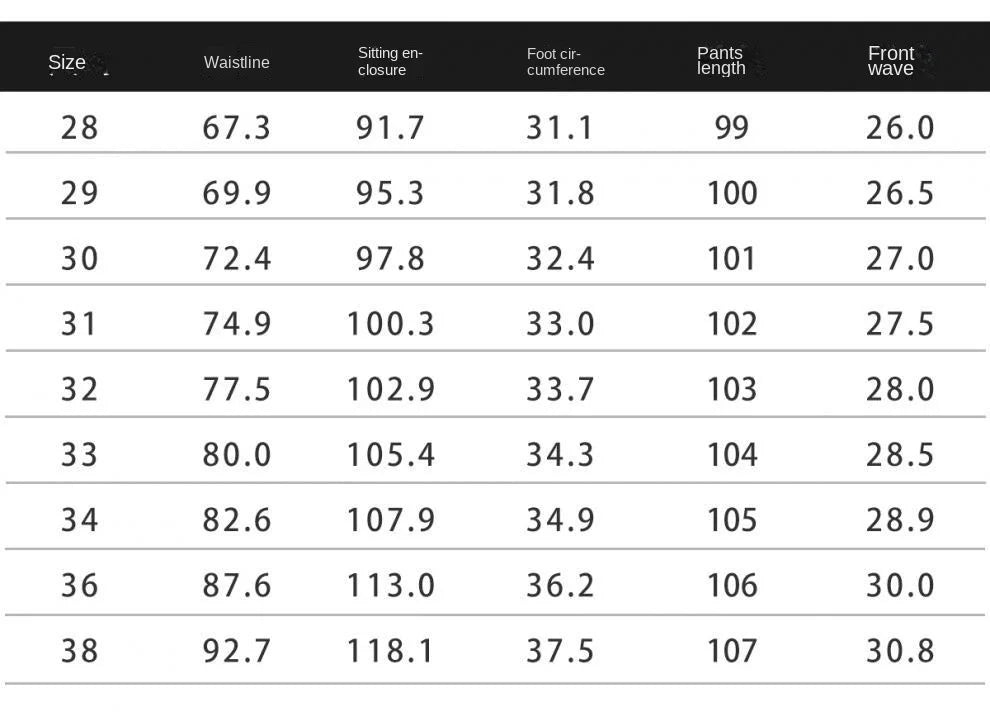Image resolution: width=990 pixels, height=712 pixels.
Task: Select pants length value 107
Action: click(x=732, y=651)
